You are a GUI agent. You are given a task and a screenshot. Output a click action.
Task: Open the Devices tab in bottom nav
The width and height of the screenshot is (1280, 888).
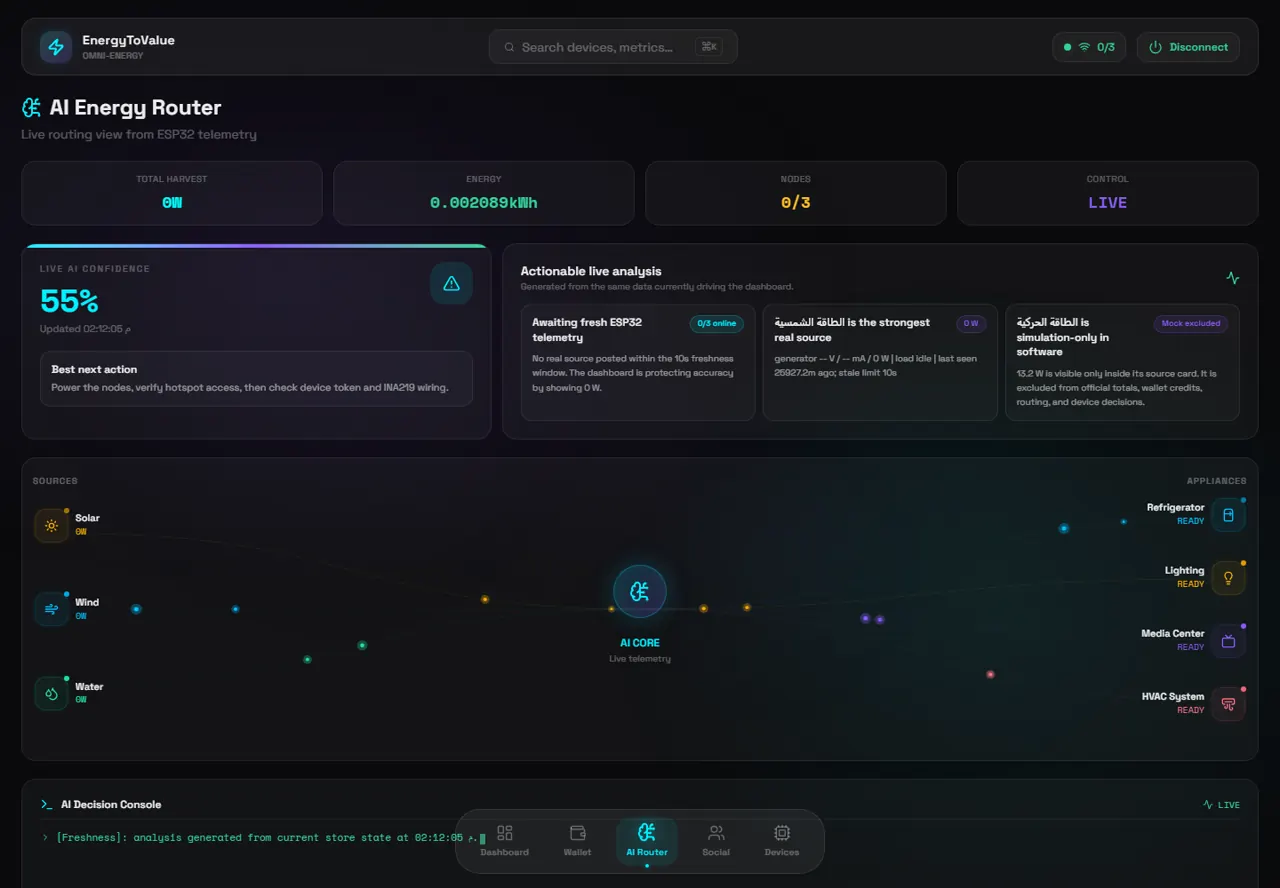pos(782,840)
